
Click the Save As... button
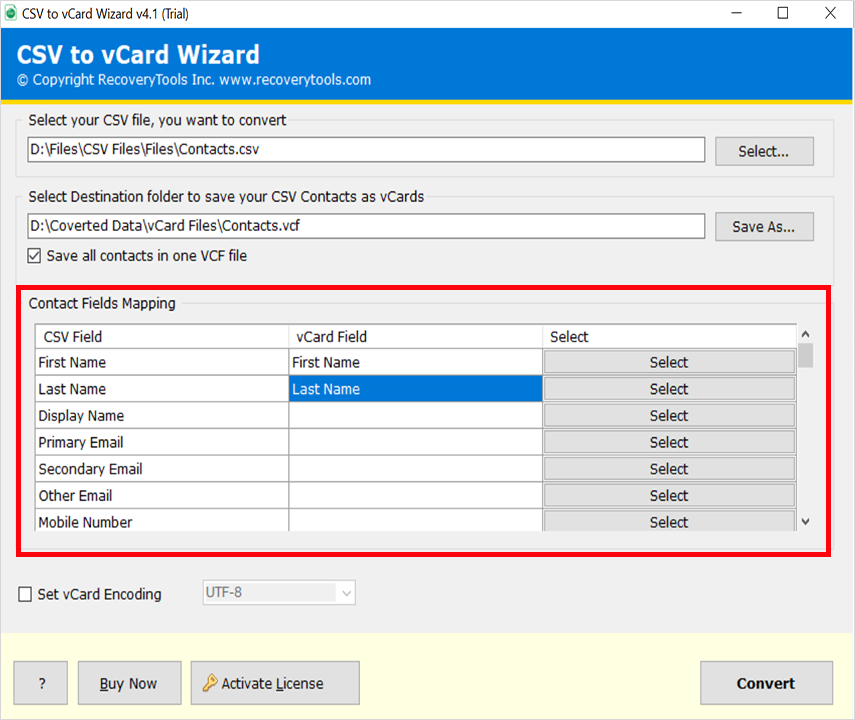pyautogui.click(x=764, y=227)
